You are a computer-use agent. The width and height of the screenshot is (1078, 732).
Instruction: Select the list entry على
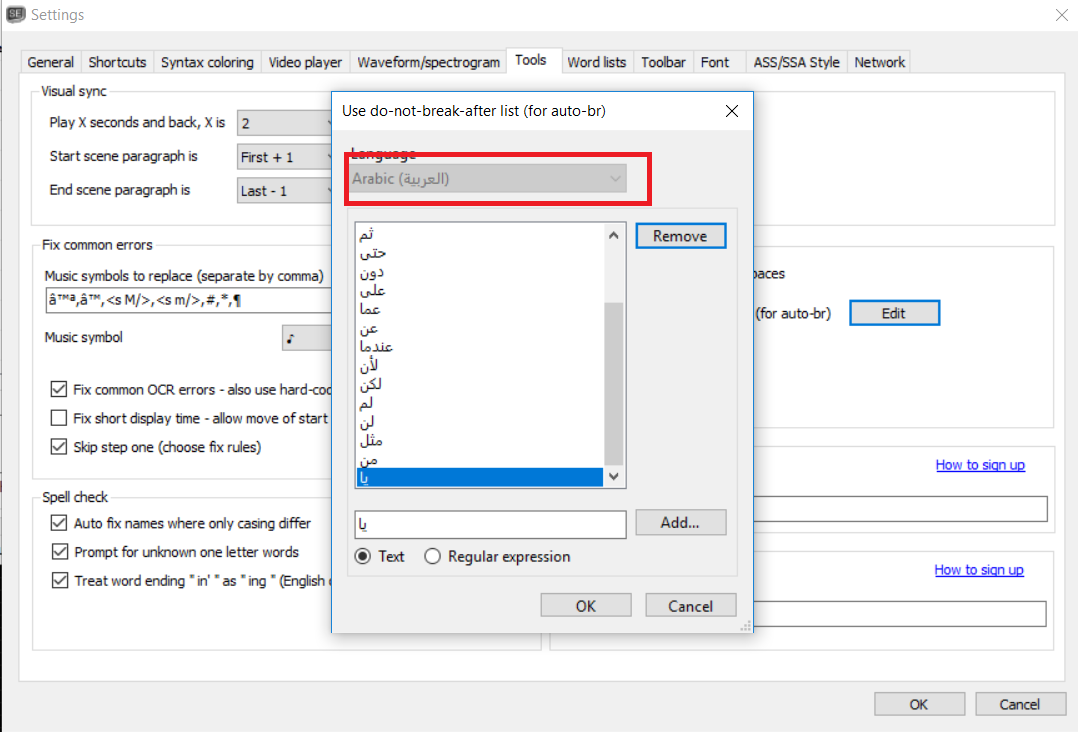click(x=480, y=291)
